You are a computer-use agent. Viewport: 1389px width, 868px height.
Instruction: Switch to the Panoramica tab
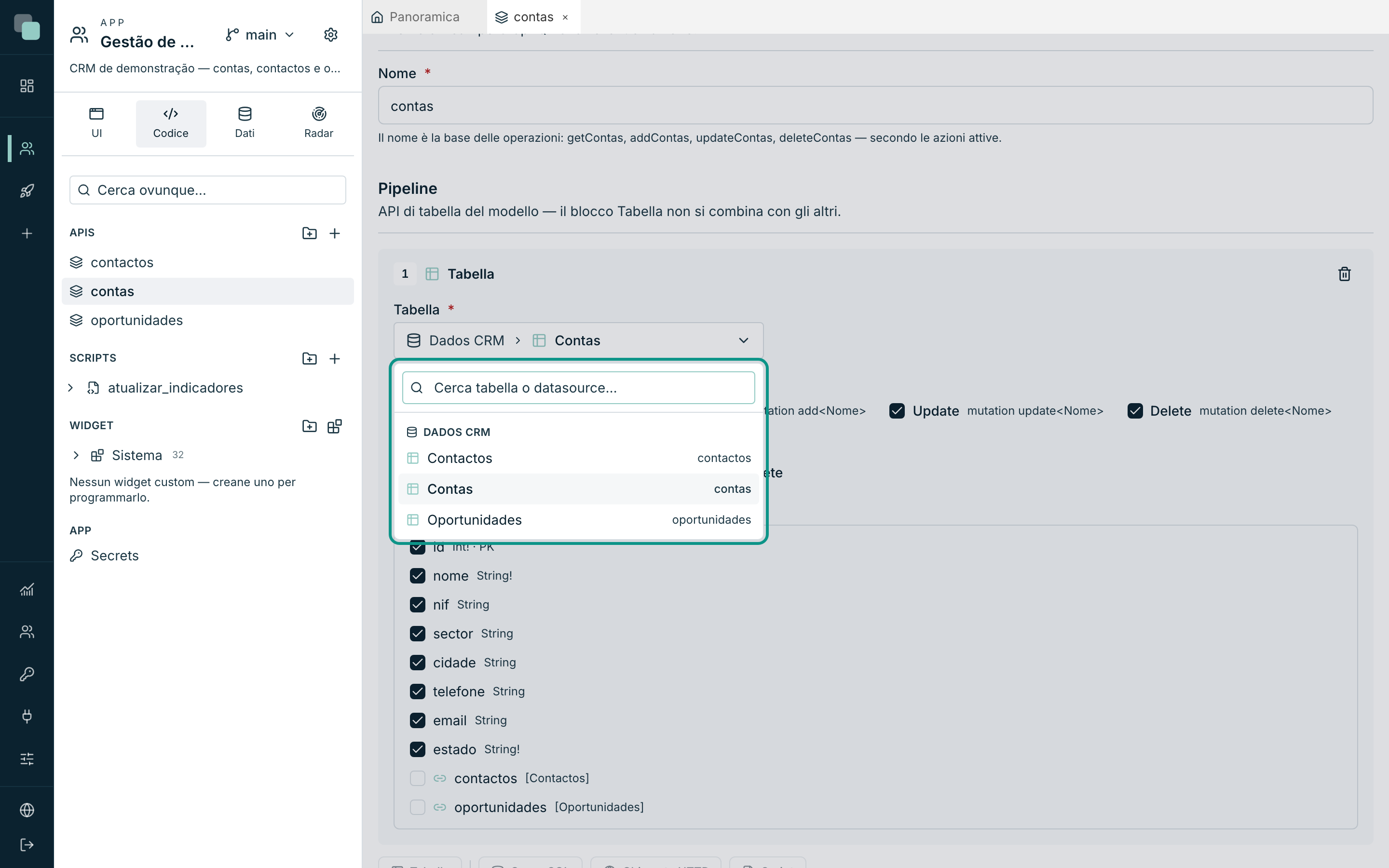pos(416,17)
